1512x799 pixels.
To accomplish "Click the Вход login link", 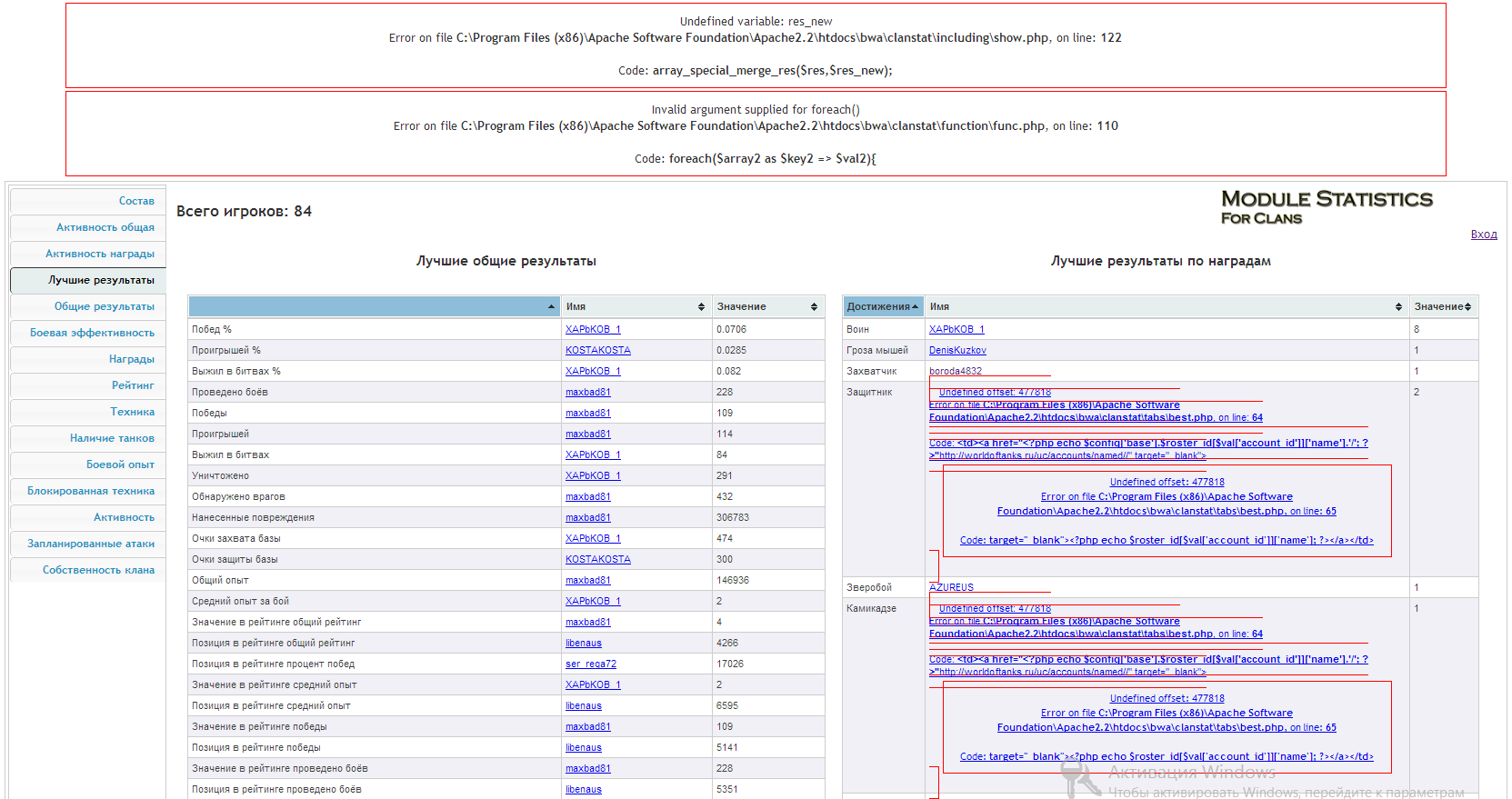I will (x=1483, y=235).
